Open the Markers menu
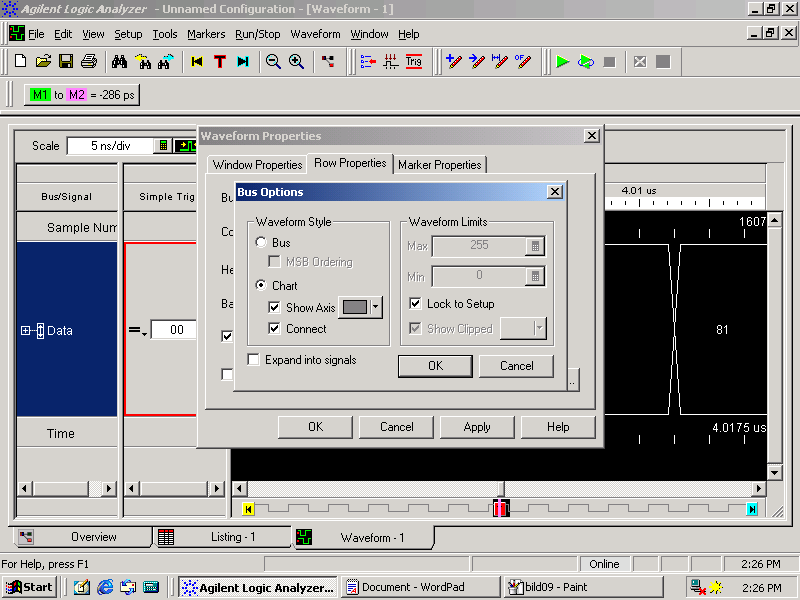Image resolution: width=800 pixels, height=600 pixels. click(x=206, y=34)
